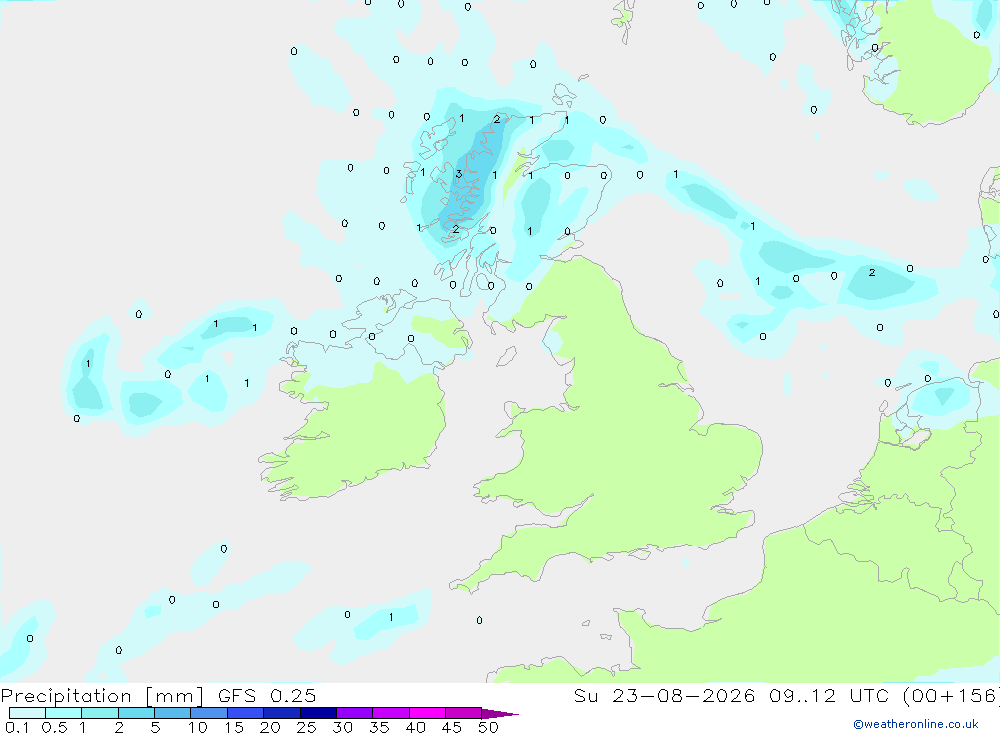Click the 20–25 mm legend color box
This screenshot has height=733, width=1000.
pyautogui.click(x=282, y=713)
